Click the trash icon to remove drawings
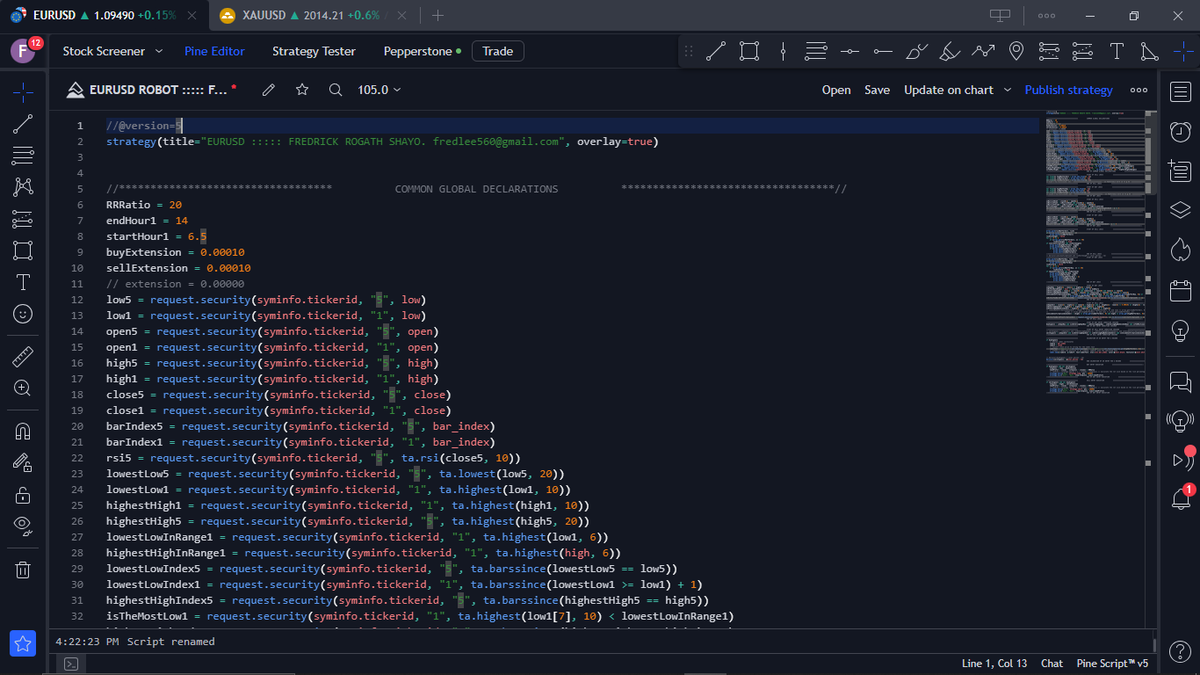The height and width of the screenshot is (675, 1200). pos(23,570)
